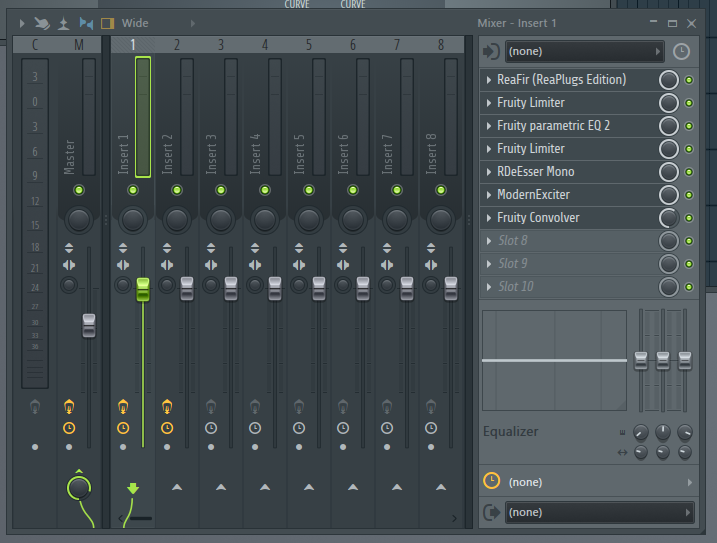The width and height of the screenshot is (717, 543).
Task: Expand Fruity parametric EQ 2 slot menu
Action: coord(489,126)
